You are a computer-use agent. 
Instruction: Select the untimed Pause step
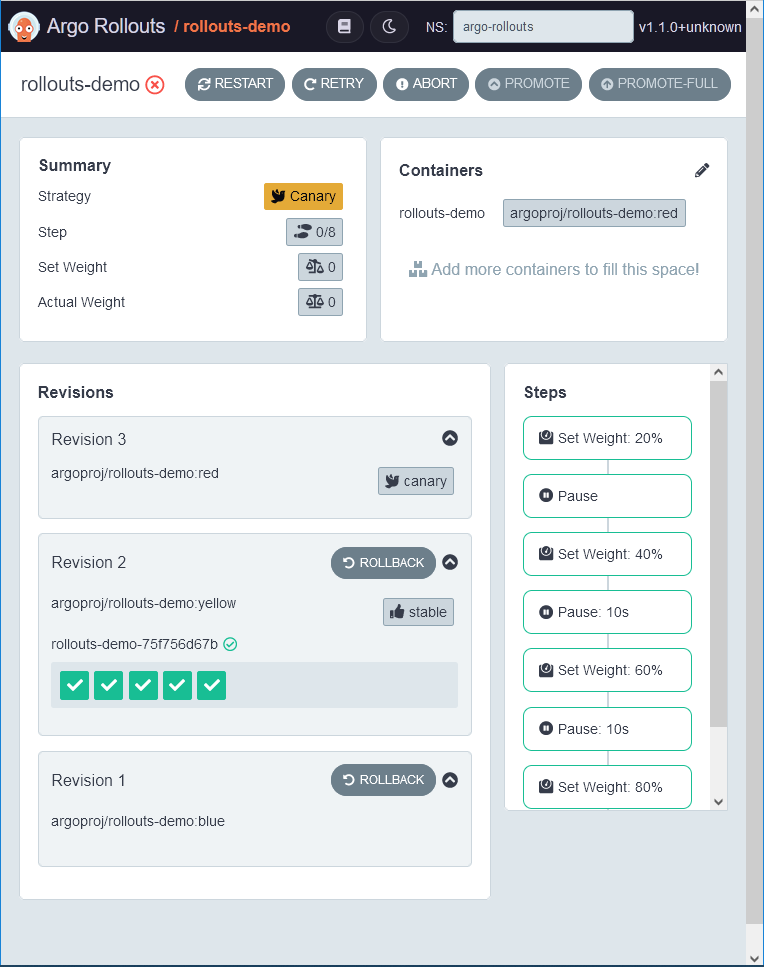[607, 496]
